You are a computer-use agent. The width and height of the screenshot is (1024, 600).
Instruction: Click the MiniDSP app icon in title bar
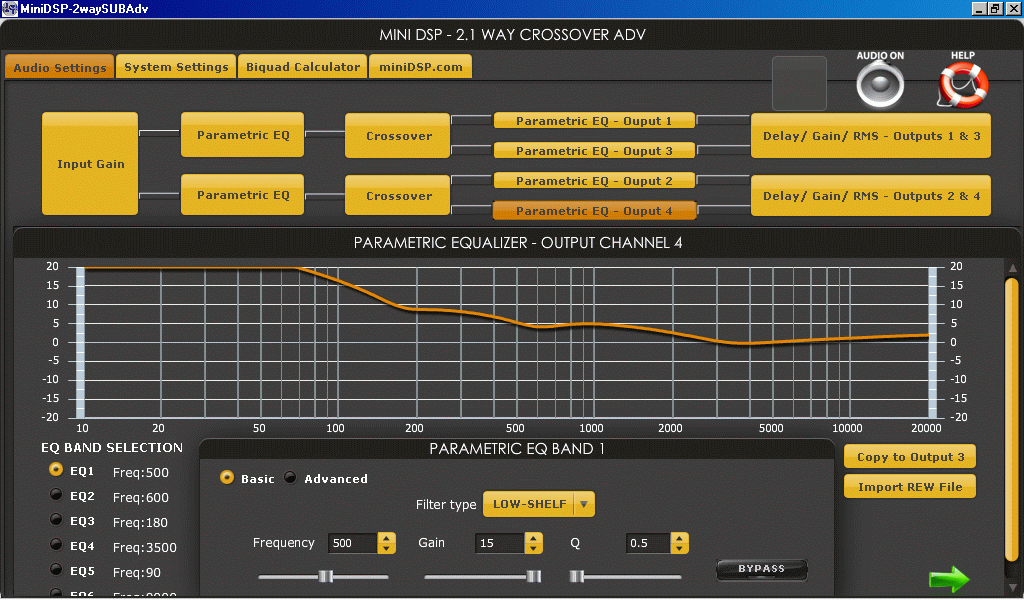pos(9,8)
